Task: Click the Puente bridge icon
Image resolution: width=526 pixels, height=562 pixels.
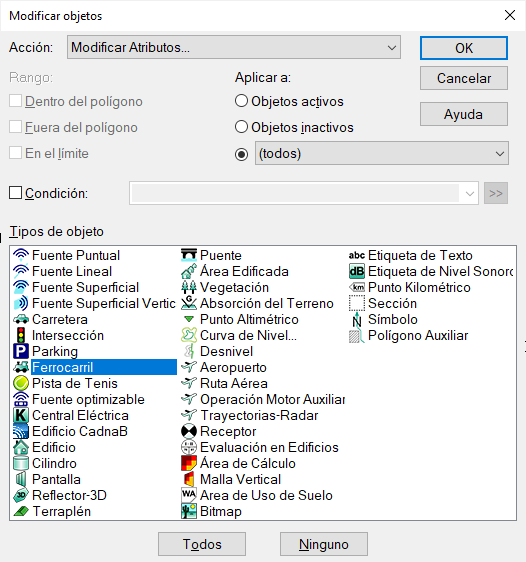Action: coord(189,255)
